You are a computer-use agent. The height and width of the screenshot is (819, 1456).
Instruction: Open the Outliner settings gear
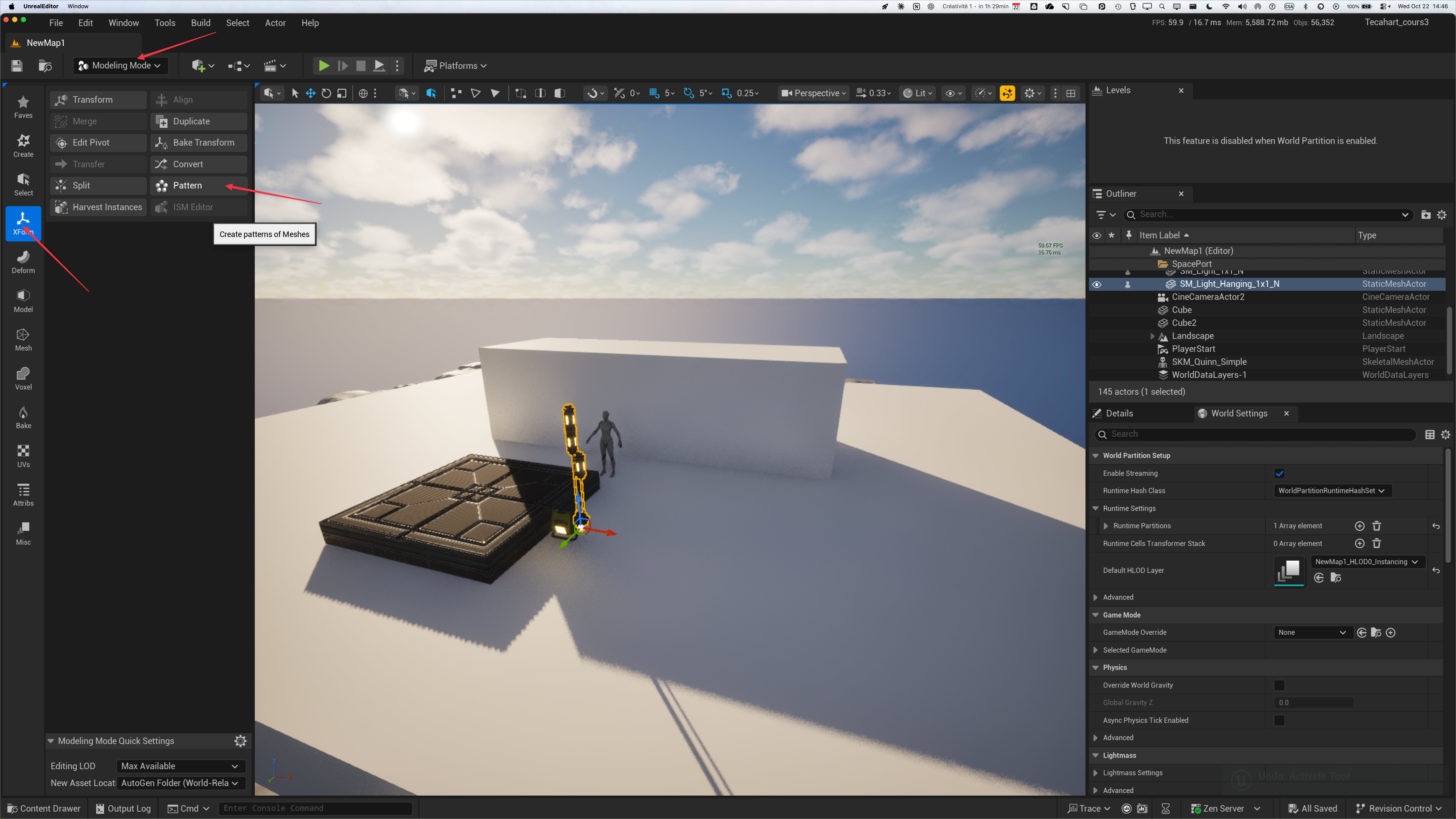click(x=1442, y=215)
